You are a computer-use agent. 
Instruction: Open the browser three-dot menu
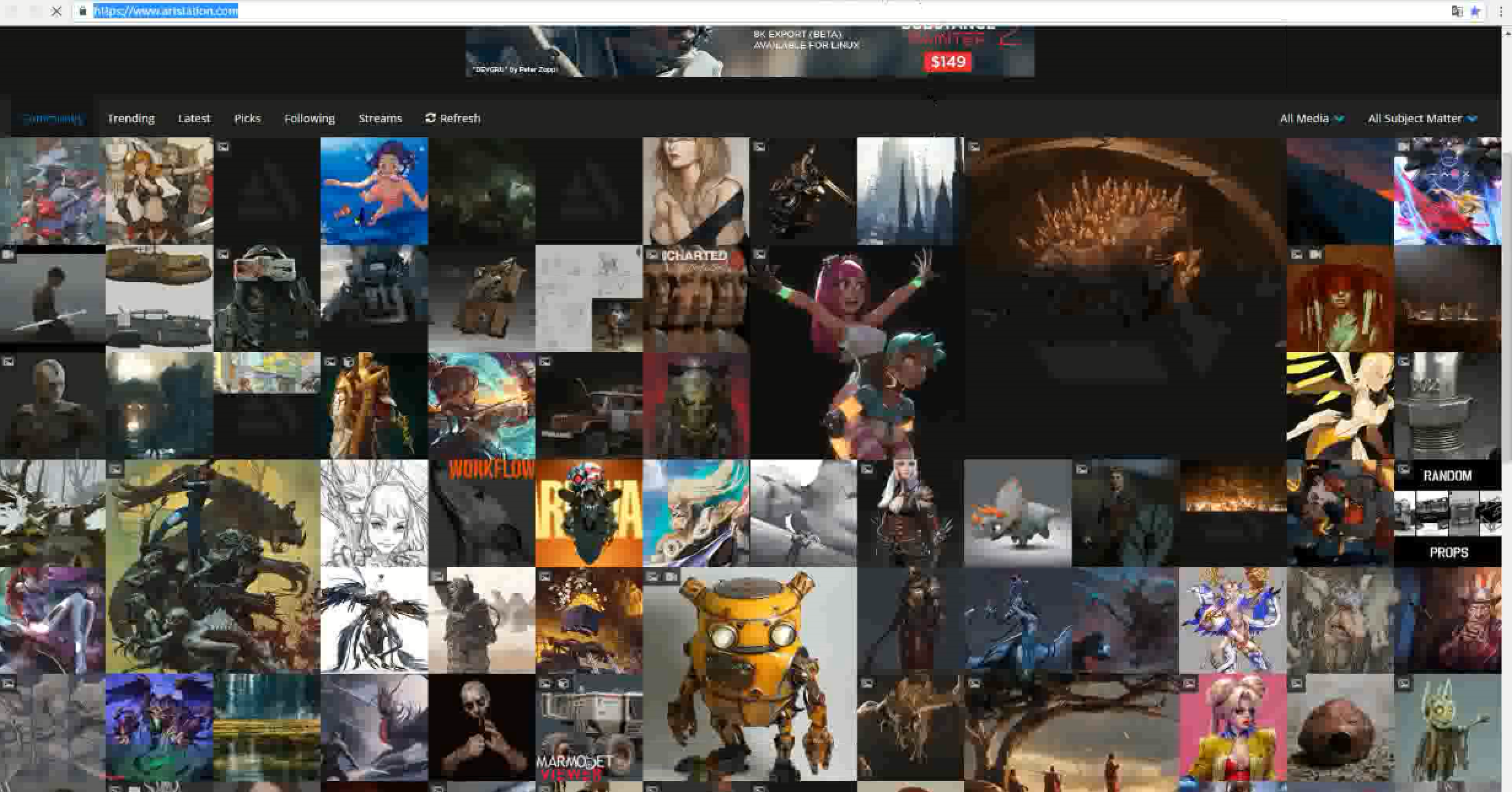[1500, 11]
